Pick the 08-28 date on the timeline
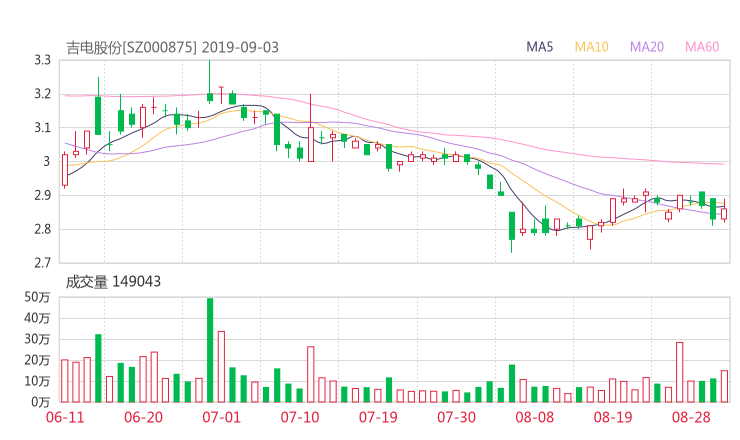 691,416
